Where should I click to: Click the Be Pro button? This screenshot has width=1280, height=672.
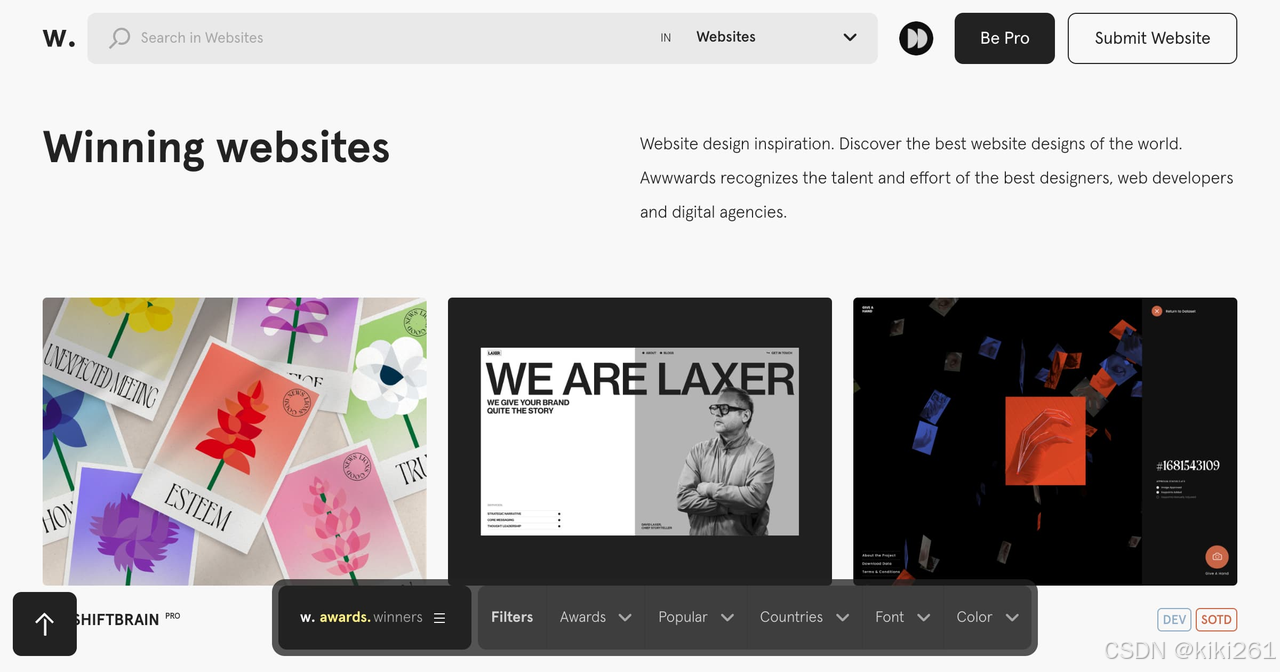[x=1004, y=38]
